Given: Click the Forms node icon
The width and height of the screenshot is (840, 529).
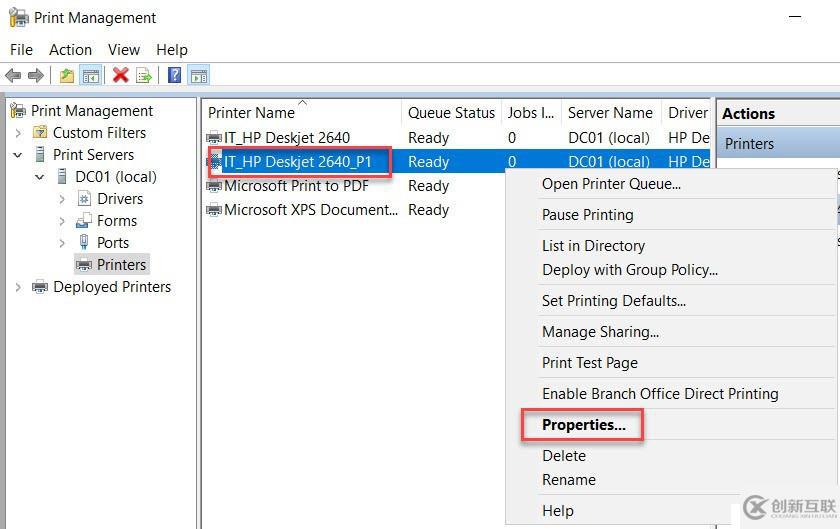Looking at the screenshot, I should pyautogui.click(x=84, y=220).
